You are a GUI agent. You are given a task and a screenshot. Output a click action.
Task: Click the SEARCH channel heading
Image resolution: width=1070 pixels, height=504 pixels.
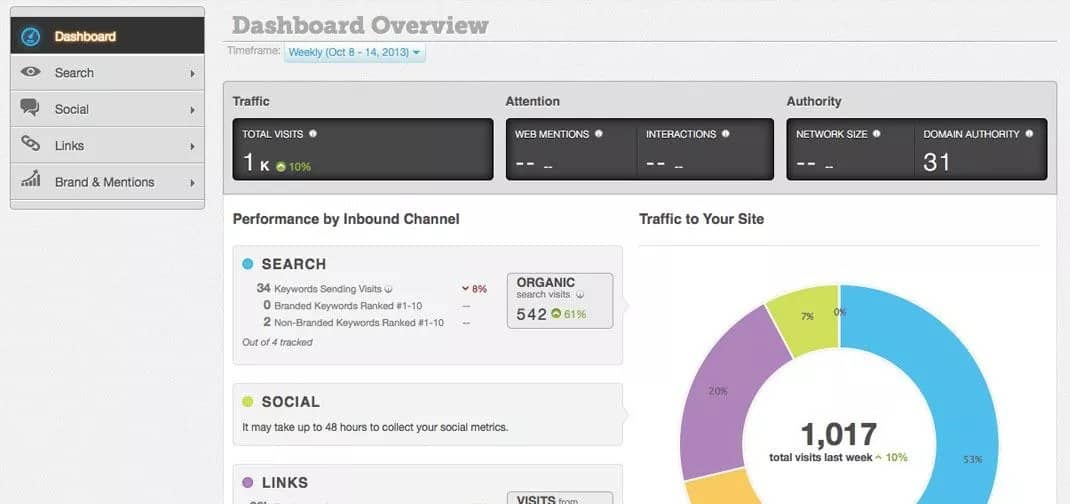[293, 264]
